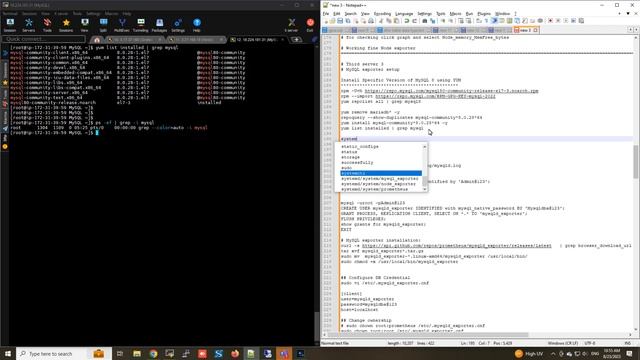This screenshot has width=640, height=360.
Task: Start the X server icon in MobaXterm
Action: pyautogui.click(x=291, y=25)
